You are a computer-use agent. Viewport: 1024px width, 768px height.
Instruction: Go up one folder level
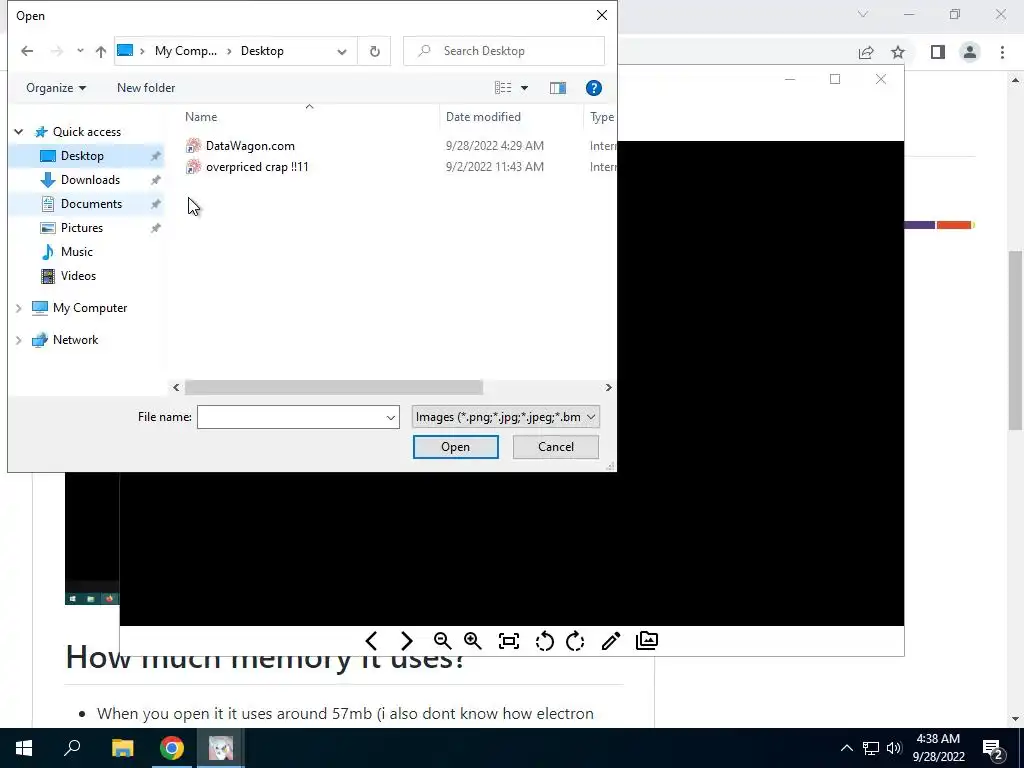point(101,51)
